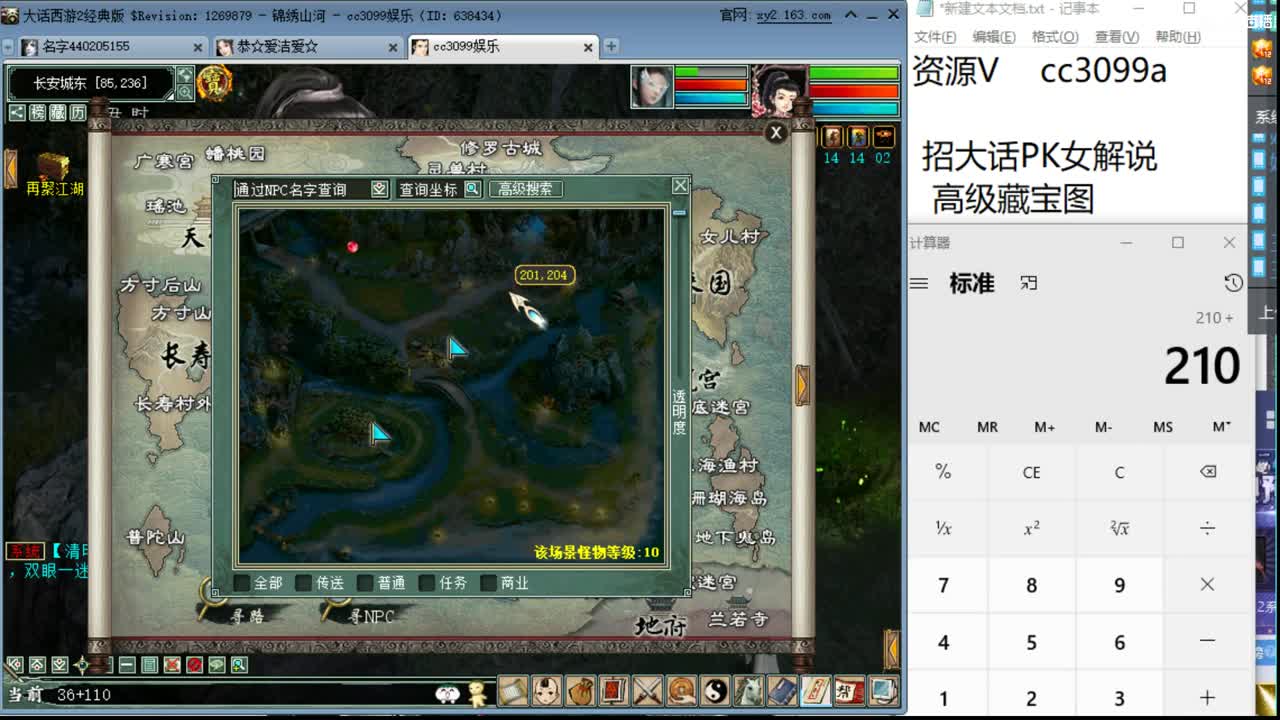Open the calculator hamburger menu
1280x720 pixels.
coord(919,283)
